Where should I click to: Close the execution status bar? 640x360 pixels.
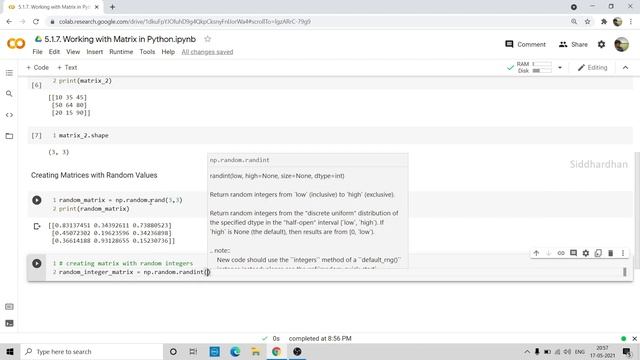(634, 338)
